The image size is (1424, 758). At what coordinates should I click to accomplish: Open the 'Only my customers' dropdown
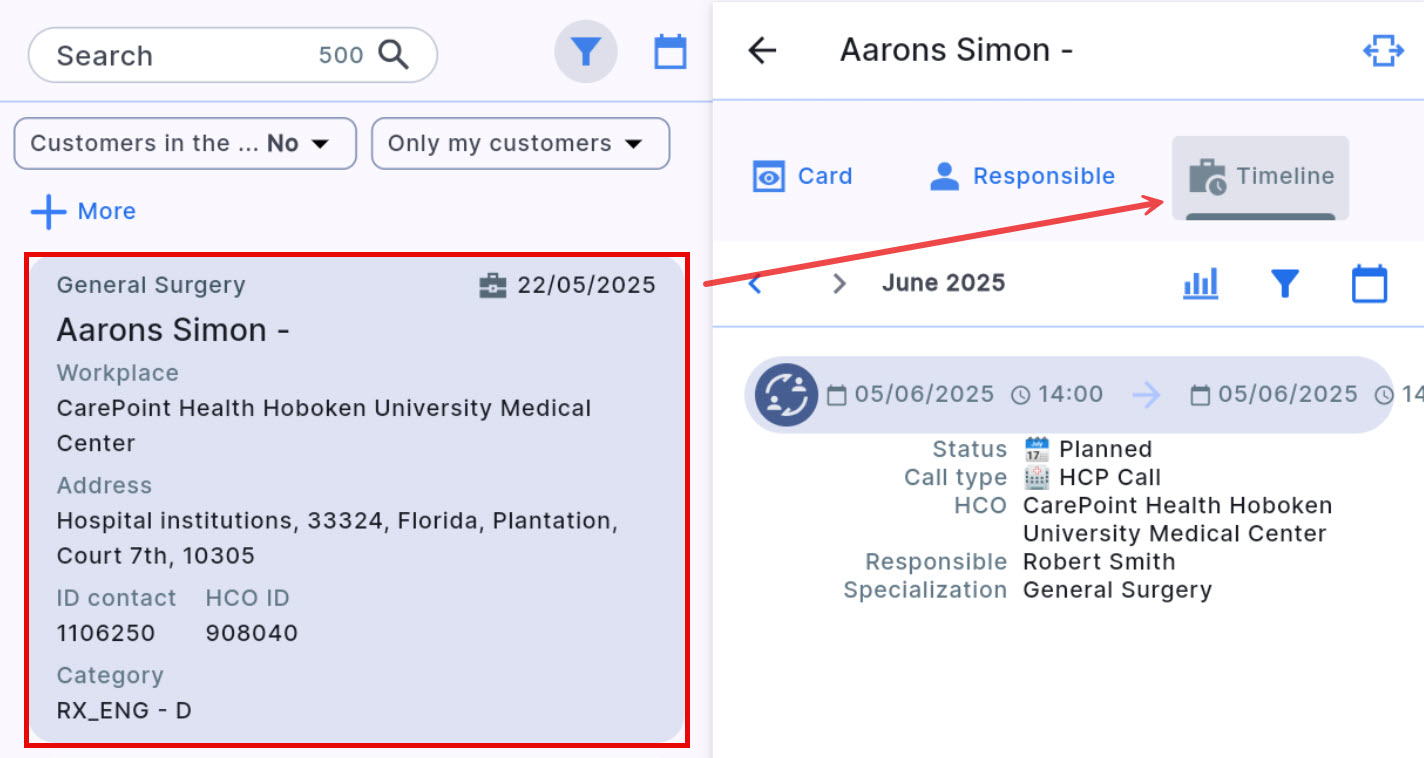click(x=520, y=144)
